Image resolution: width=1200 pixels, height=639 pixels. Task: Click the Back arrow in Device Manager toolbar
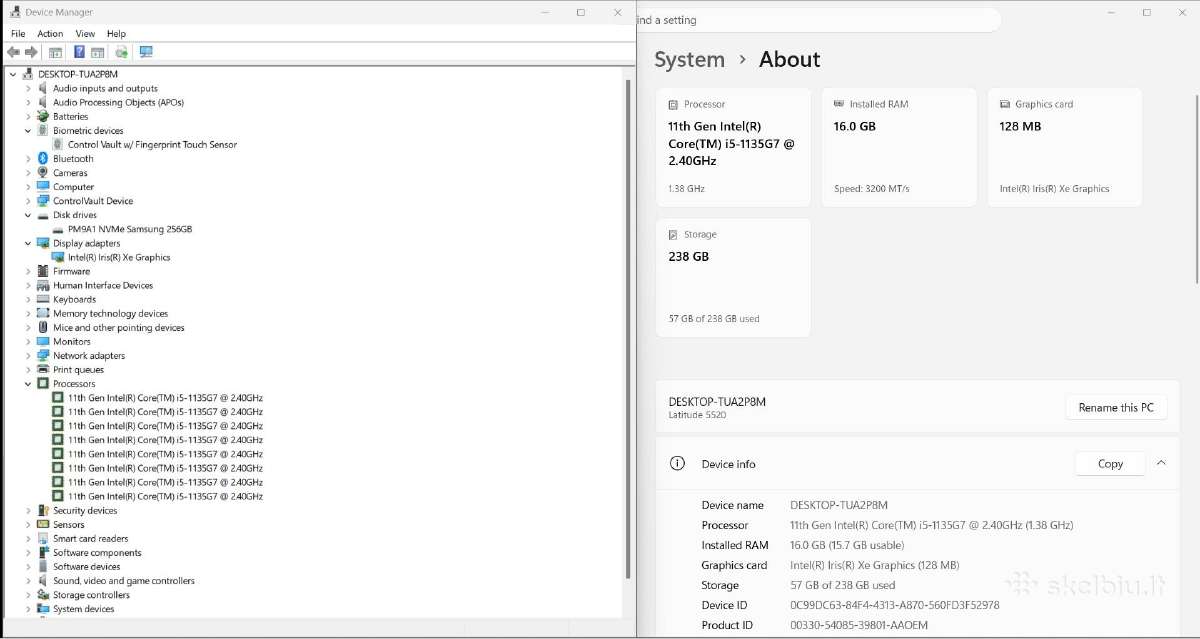13,52
